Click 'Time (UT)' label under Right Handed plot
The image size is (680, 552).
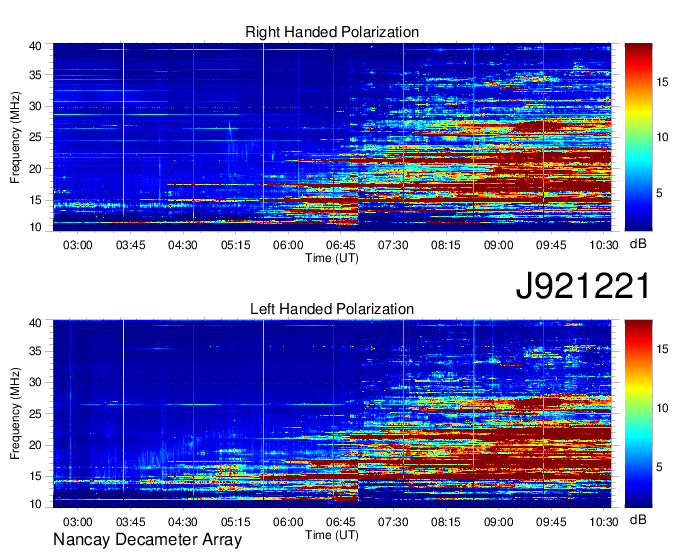tap(332, 258)
